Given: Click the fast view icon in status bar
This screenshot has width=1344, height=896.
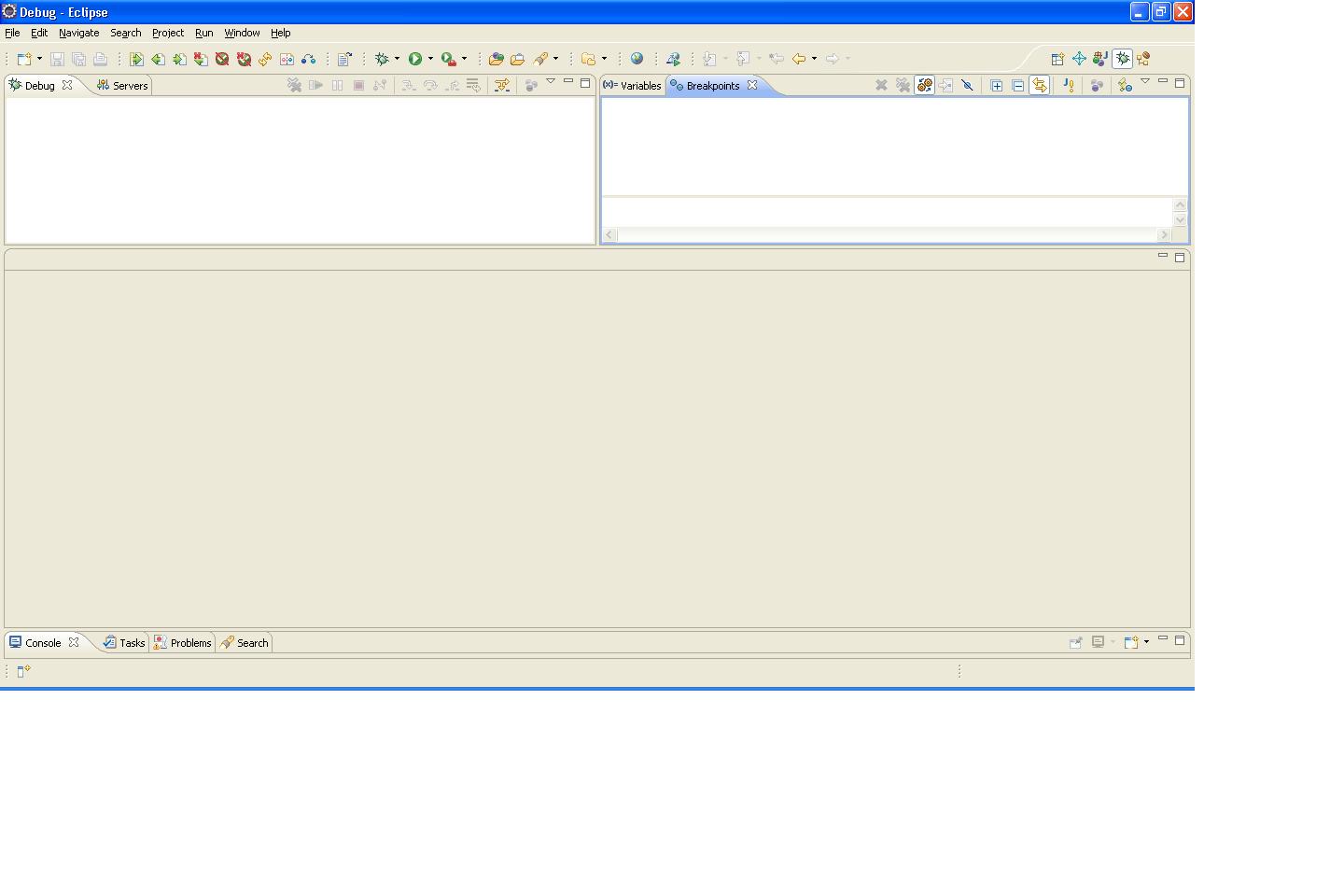Looking at the screenshot, I should (24, 671).
